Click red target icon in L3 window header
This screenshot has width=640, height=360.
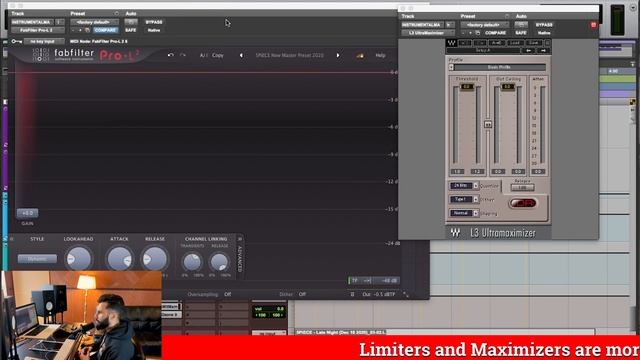point(593,25)
